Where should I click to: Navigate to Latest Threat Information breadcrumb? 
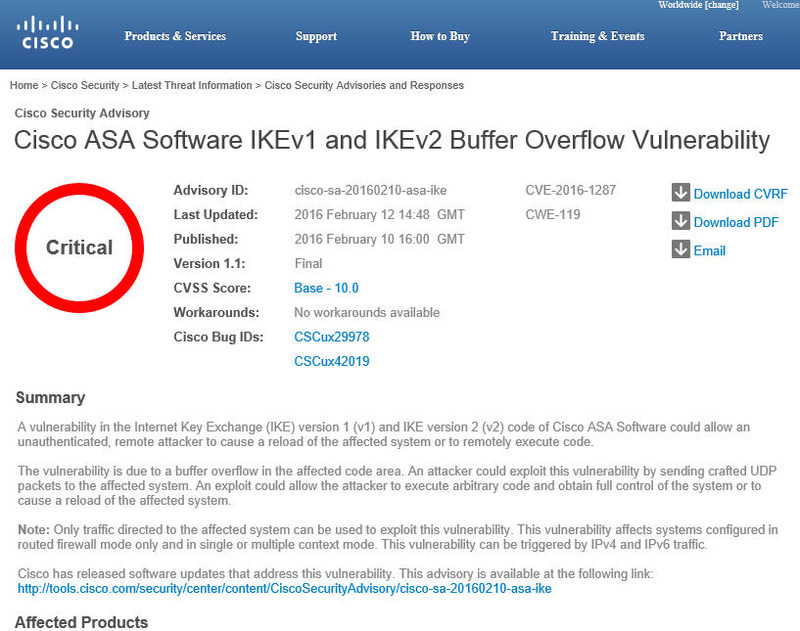click(193, 86)
